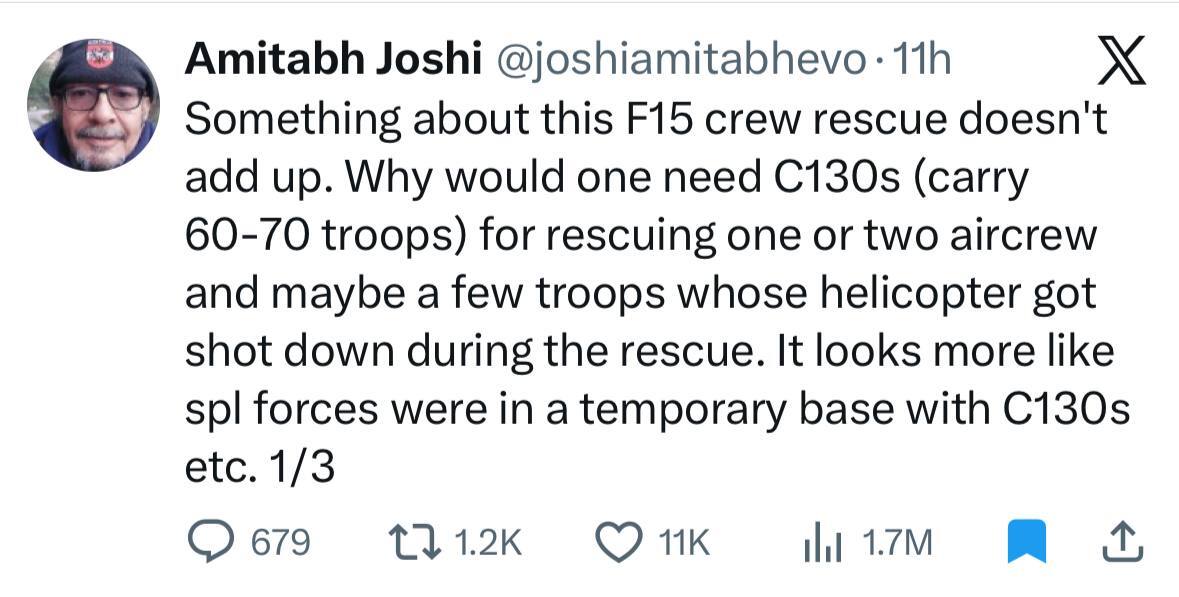Click the 1.7M views count
This screenshot has width=1179, height=597.
pyautogui.click(x=897, y=542)
